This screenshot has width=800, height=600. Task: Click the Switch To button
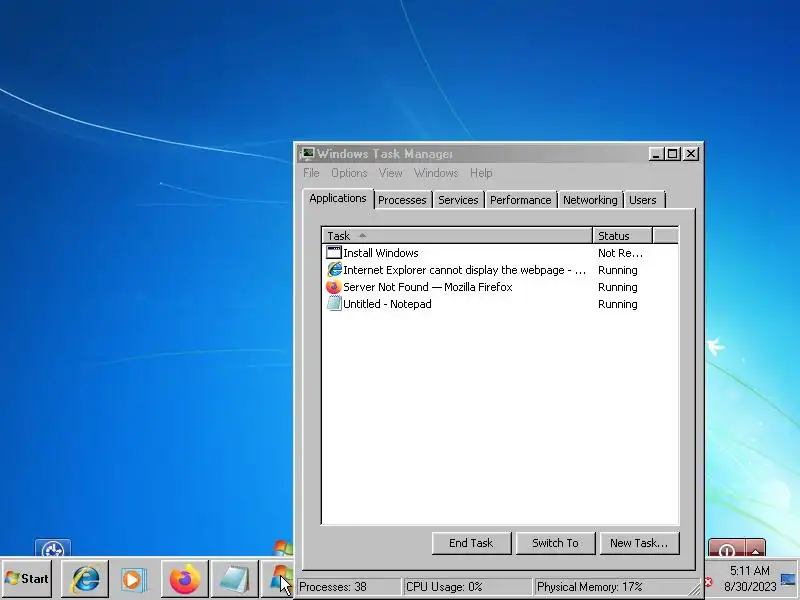pyautogui.click(x=555, y=543)
